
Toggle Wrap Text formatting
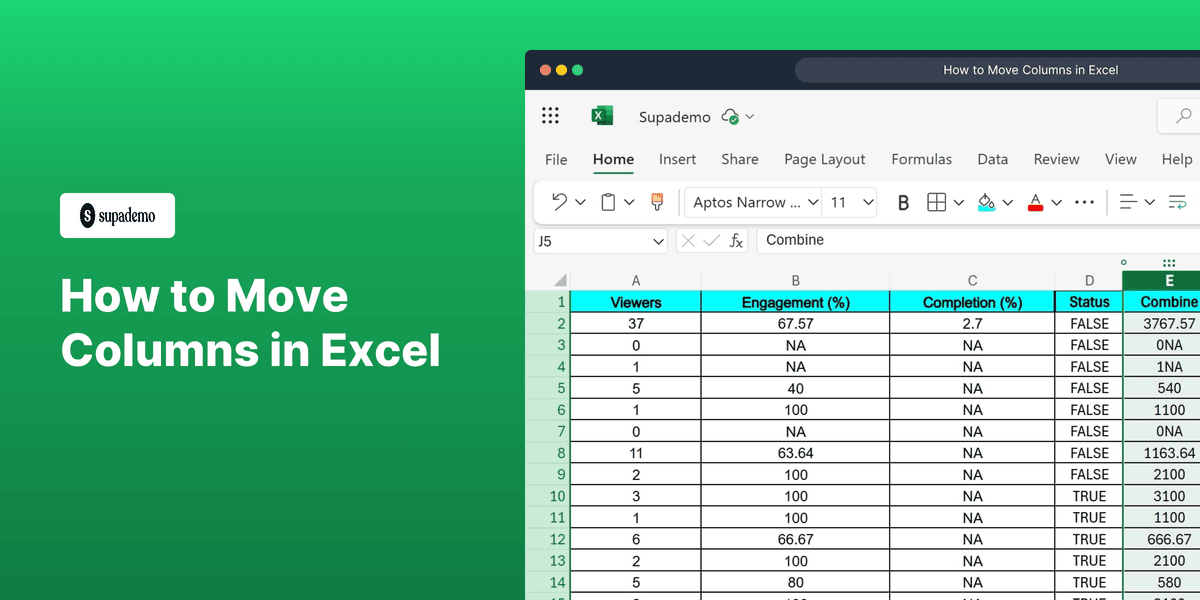click(1176, 202)
